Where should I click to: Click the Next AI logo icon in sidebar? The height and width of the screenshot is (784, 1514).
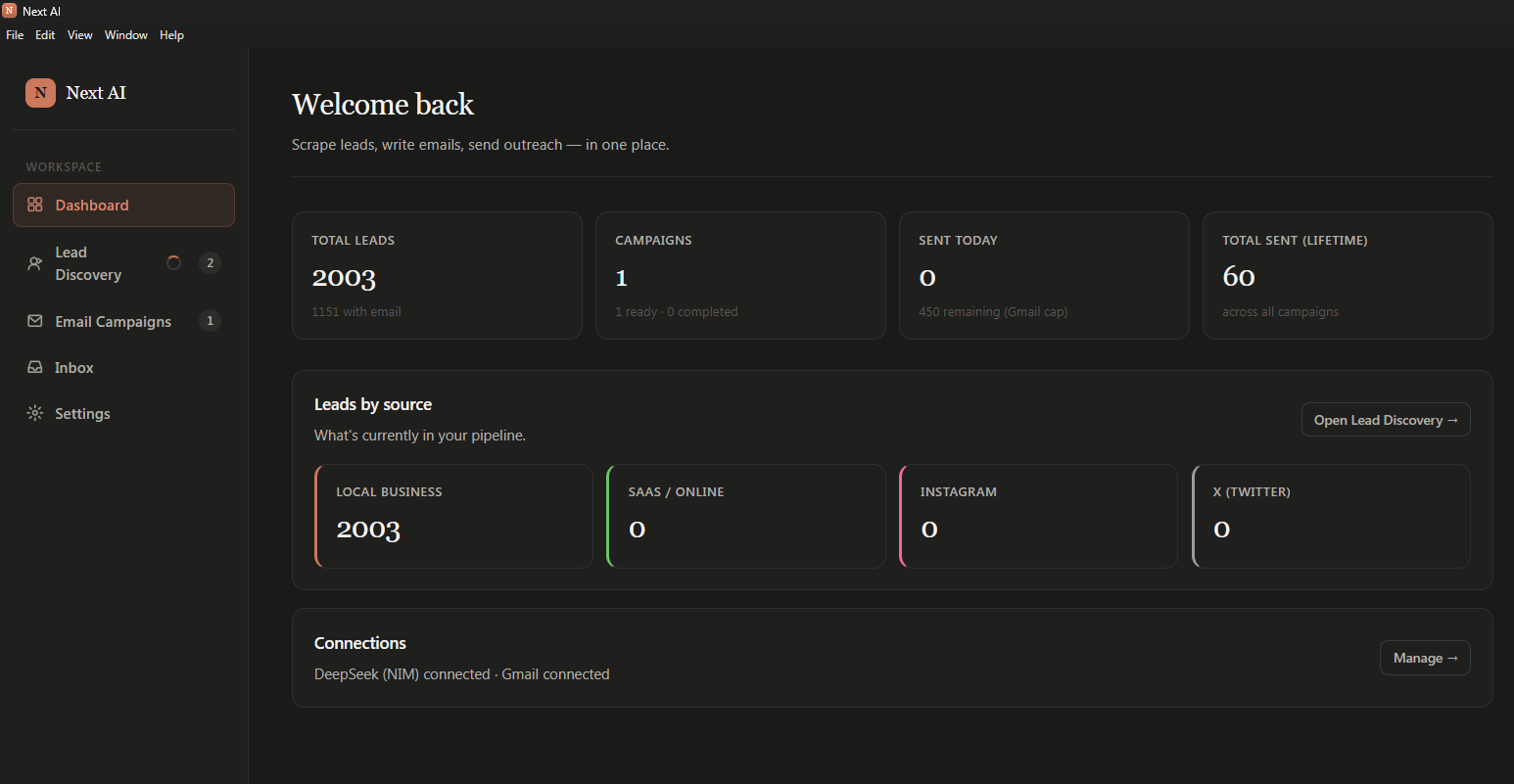(x=40, y=93)
